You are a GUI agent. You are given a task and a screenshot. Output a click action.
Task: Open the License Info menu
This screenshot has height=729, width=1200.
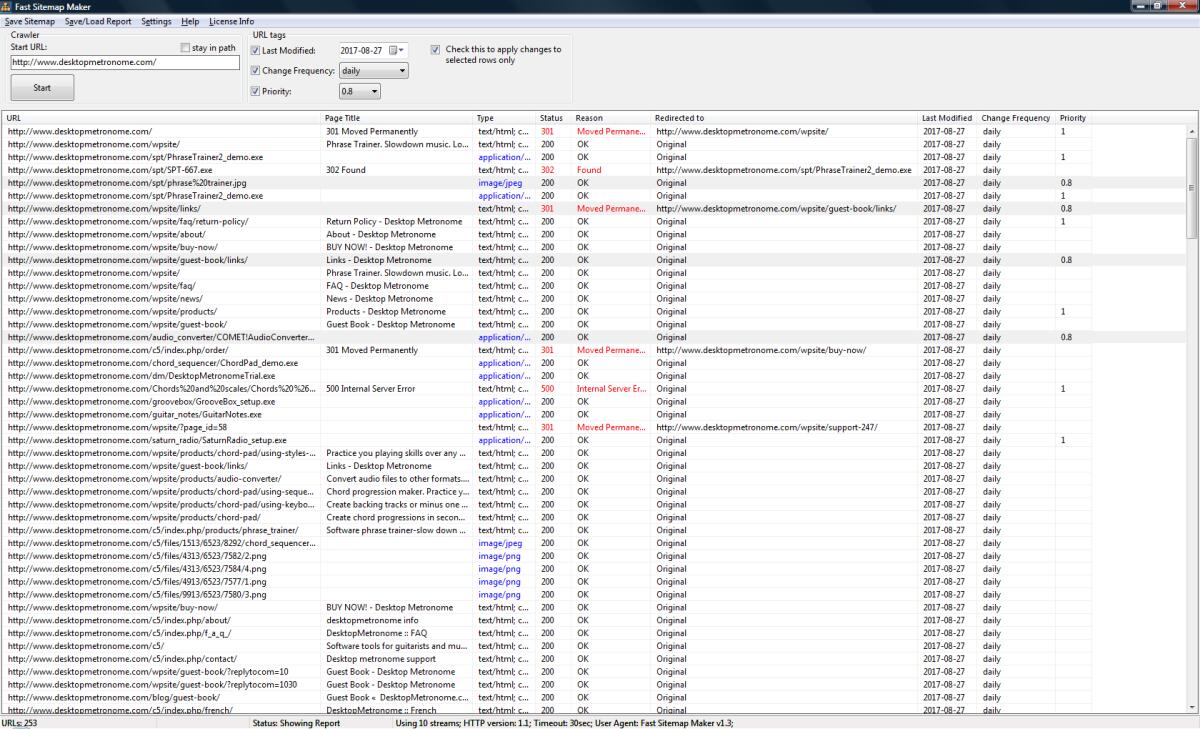(231, 21)
